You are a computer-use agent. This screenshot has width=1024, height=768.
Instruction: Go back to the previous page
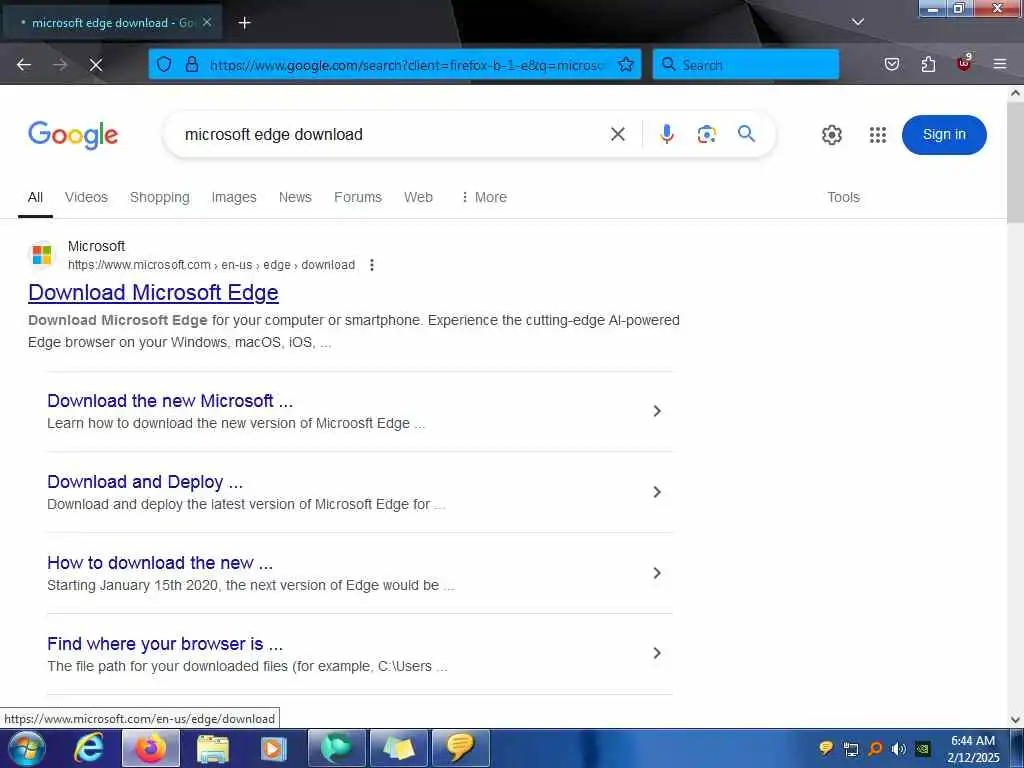click(x=24, y=65)
